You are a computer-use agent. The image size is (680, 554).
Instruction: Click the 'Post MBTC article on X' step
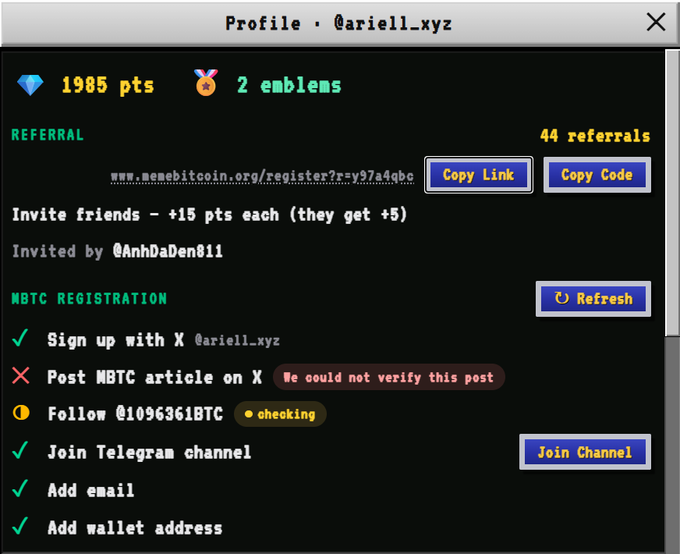[x=155, y=377]
